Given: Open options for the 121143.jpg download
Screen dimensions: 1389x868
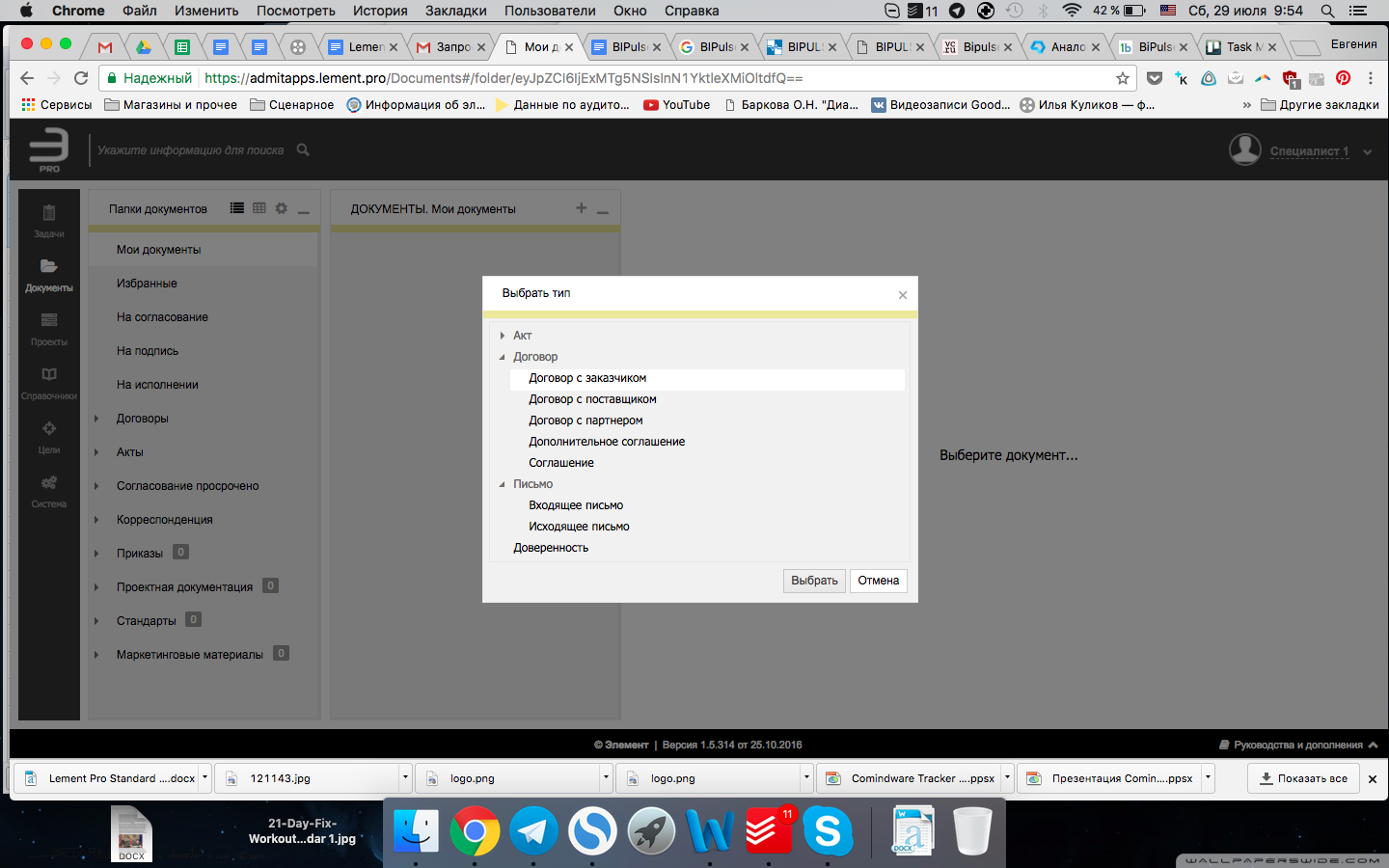Looking at the screenshot, I should tap(405, 777).
